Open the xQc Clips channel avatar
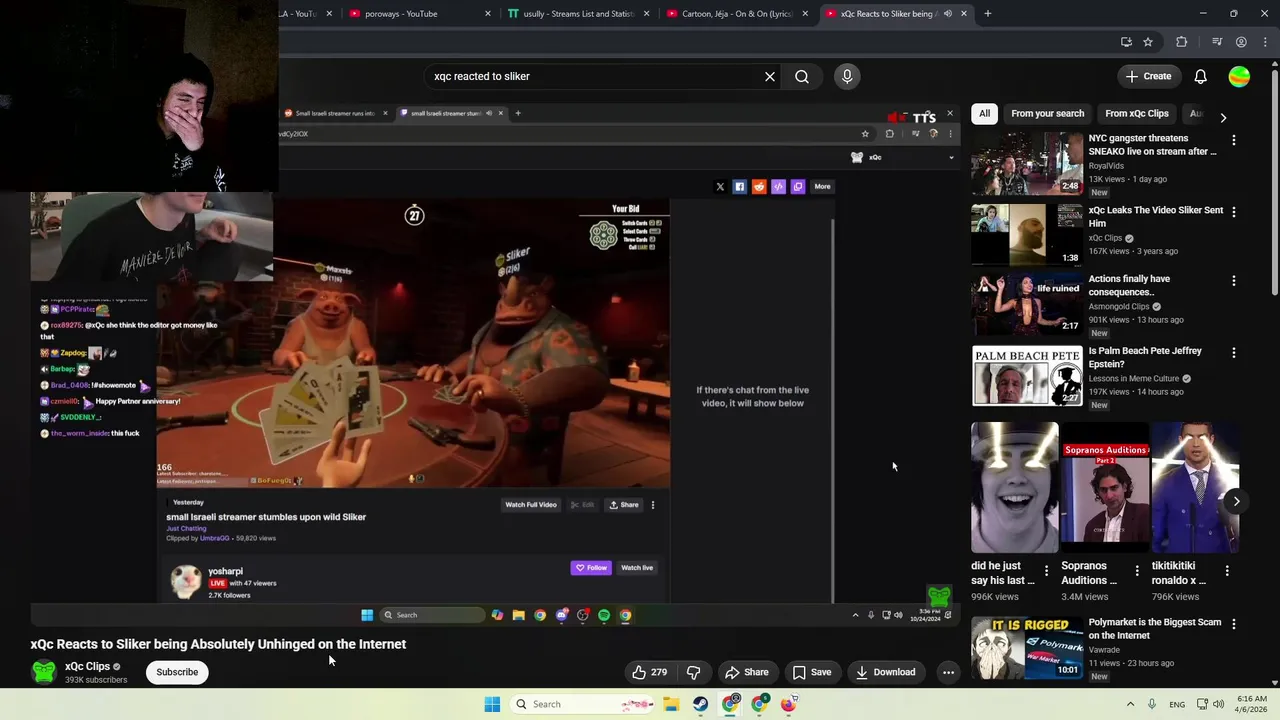Image resolution: width=1280 pixels, height=720 pixels. tap(44, 672)
